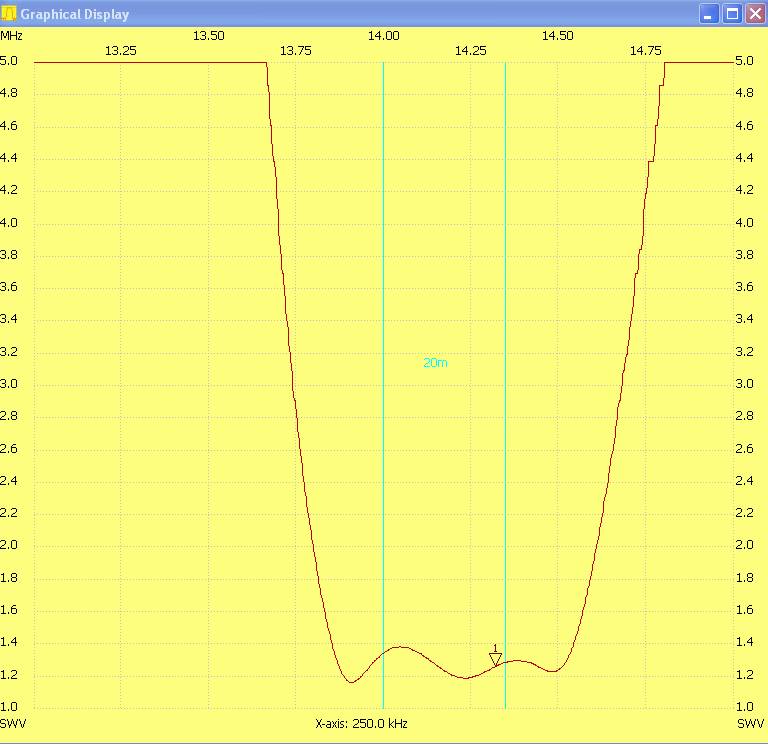Click the 13.50 frequency tick label

coord(208,36)
